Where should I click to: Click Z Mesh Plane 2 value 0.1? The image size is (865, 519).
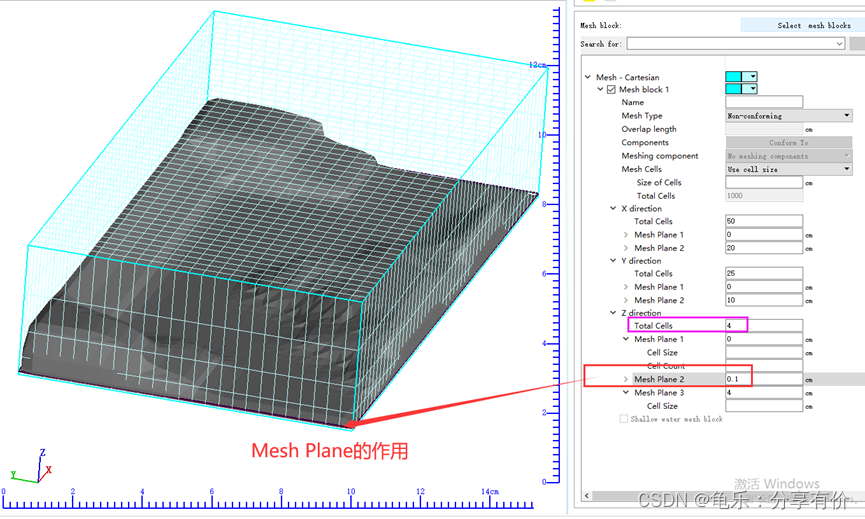coord(764,379)
